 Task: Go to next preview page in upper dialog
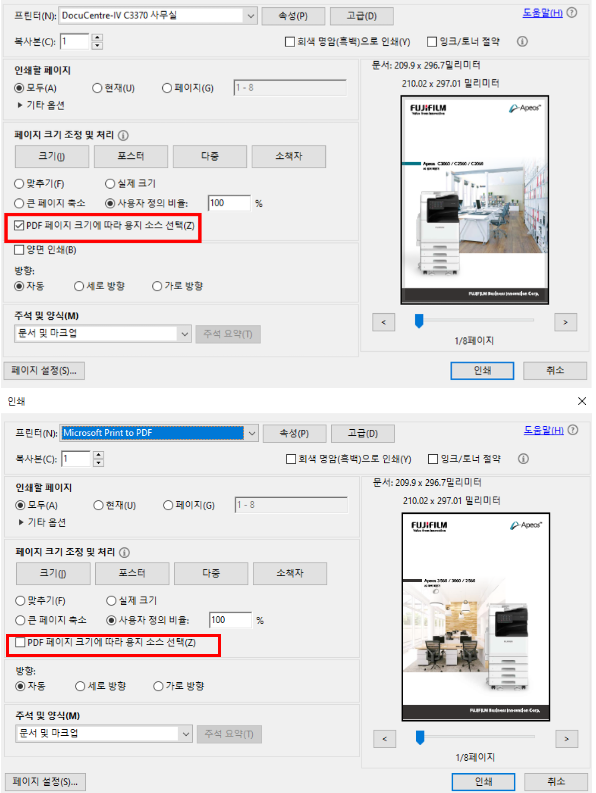pyautogui.click(x=566, y=322)
